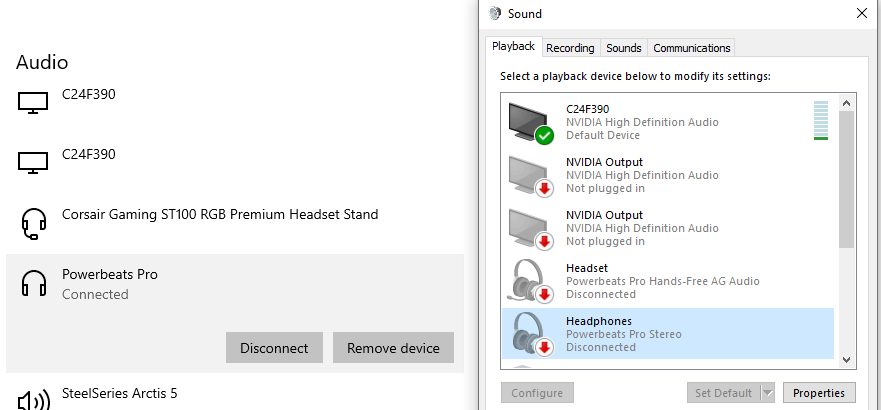
Task: Click the SteelSeries Arctis 5 speaker icon
Action: 33,401
